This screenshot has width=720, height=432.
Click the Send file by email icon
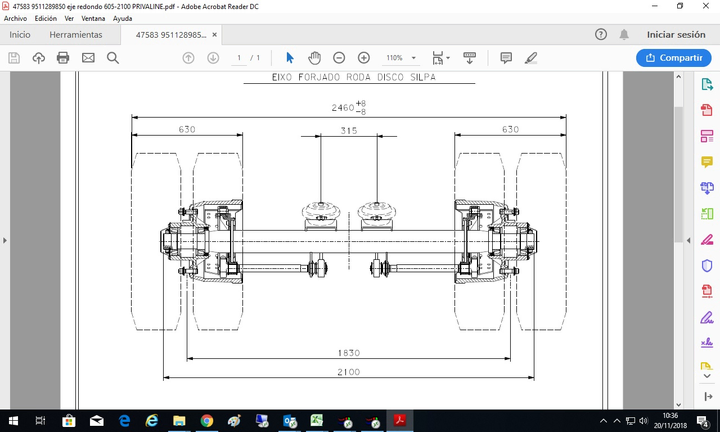click(x=88, y=58)
